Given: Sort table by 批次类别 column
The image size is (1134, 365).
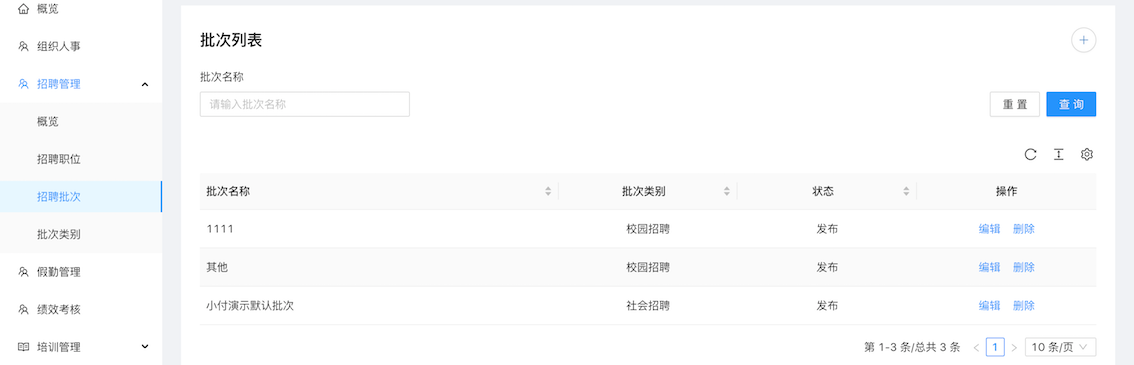Looking at the screenshot, I should pos(727,192).
